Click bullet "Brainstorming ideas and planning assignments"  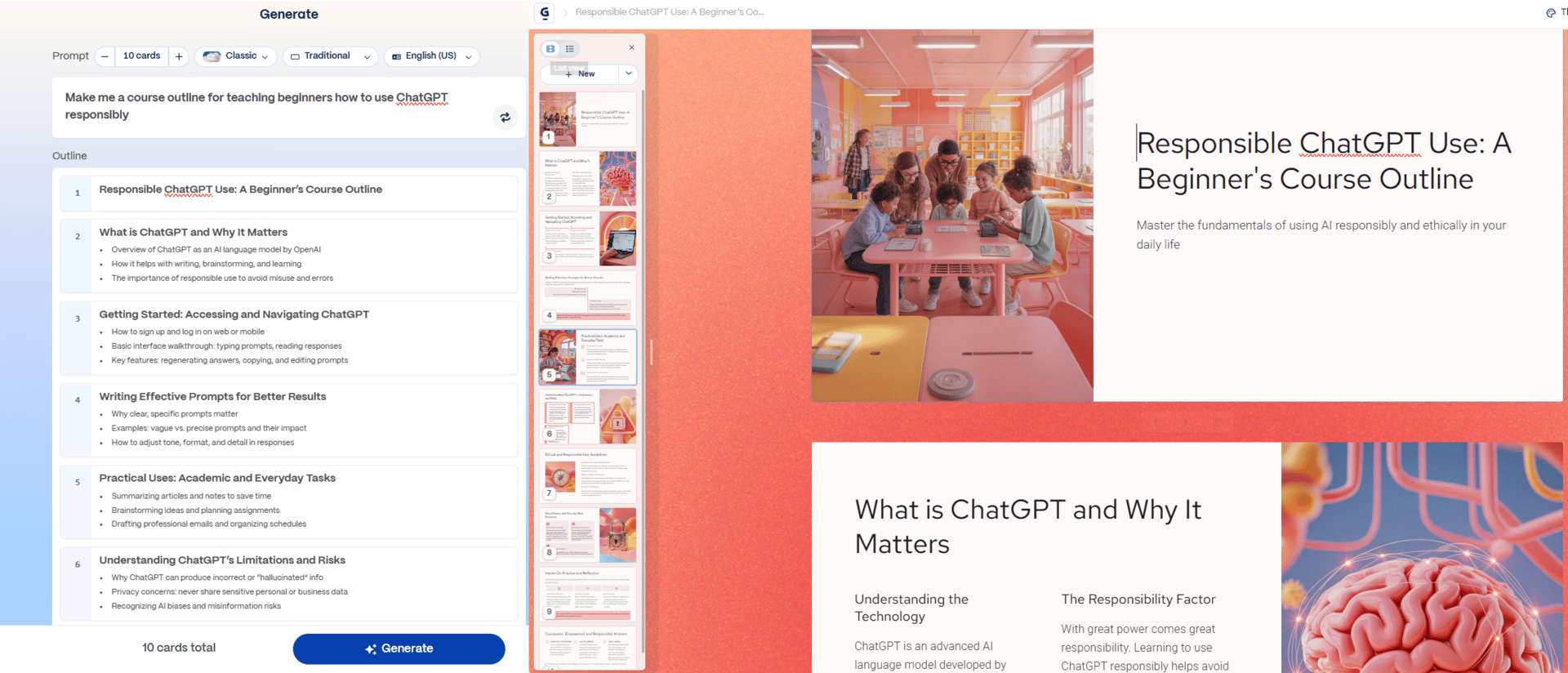click(x=195, y=510)
